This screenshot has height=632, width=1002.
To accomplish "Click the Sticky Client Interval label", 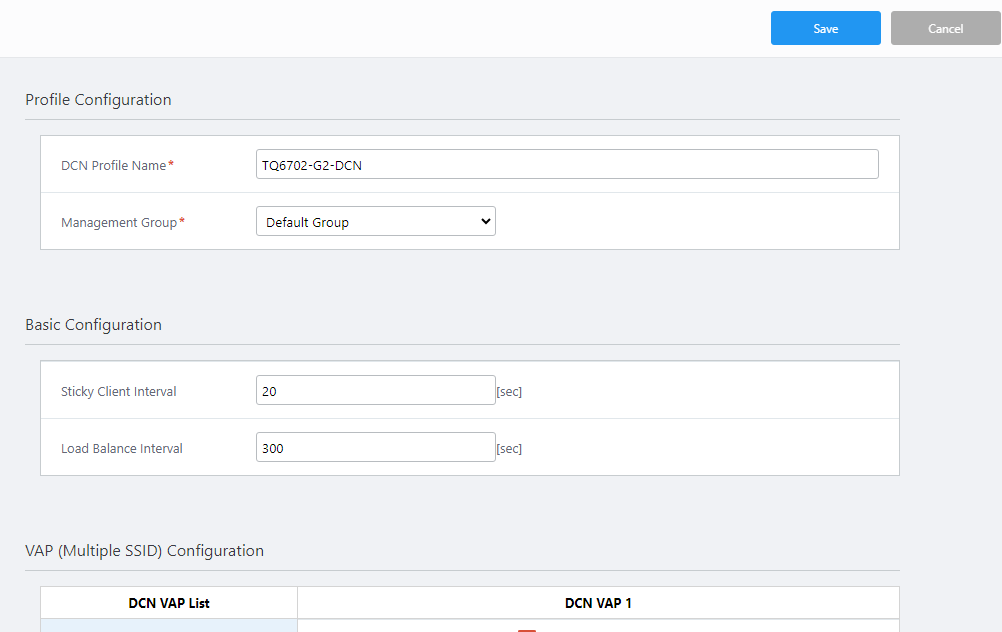I will click(118, 392).
